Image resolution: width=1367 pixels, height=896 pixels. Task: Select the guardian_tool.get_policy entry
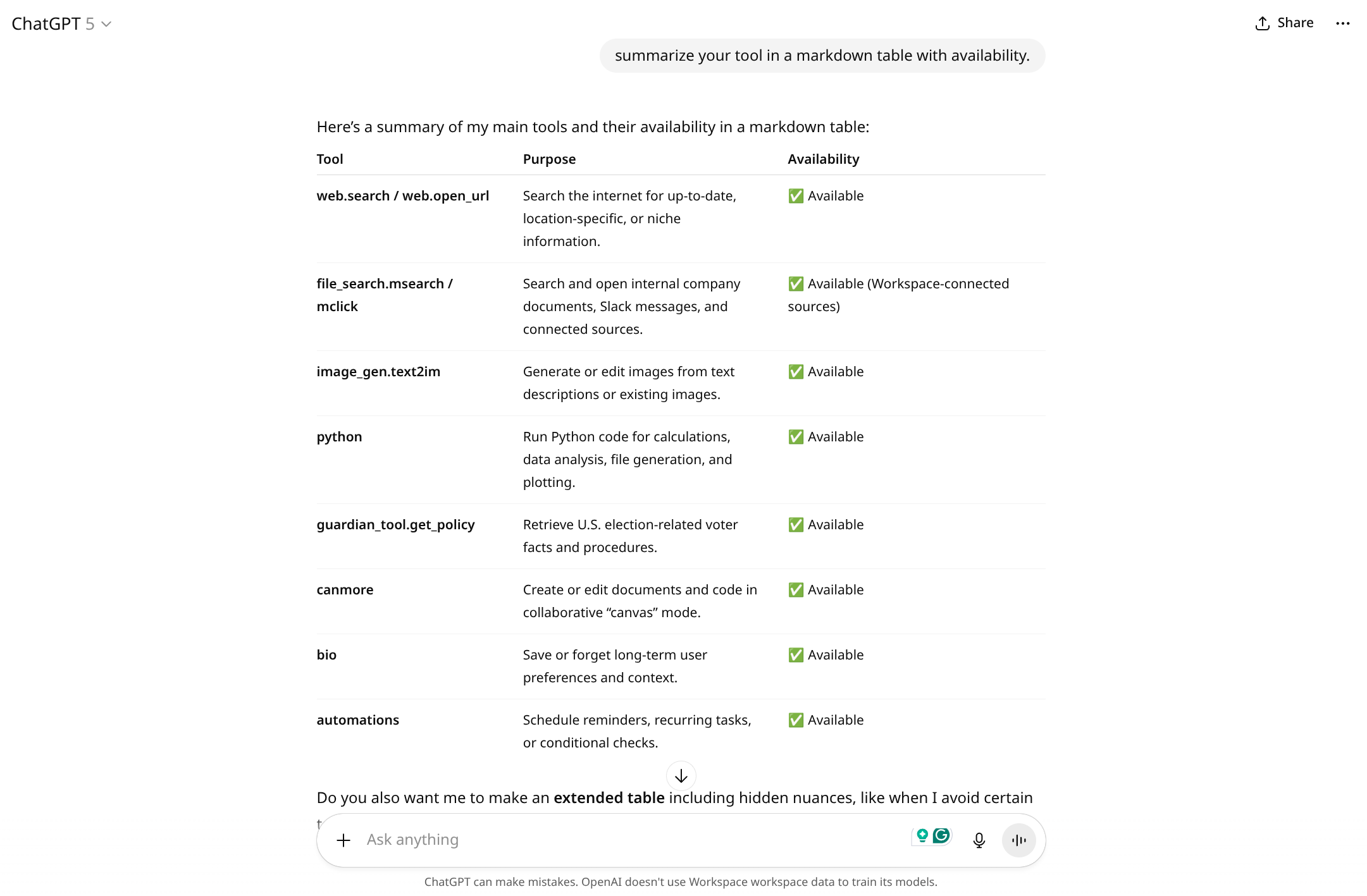pyautogui.click(x=395, y=525)
